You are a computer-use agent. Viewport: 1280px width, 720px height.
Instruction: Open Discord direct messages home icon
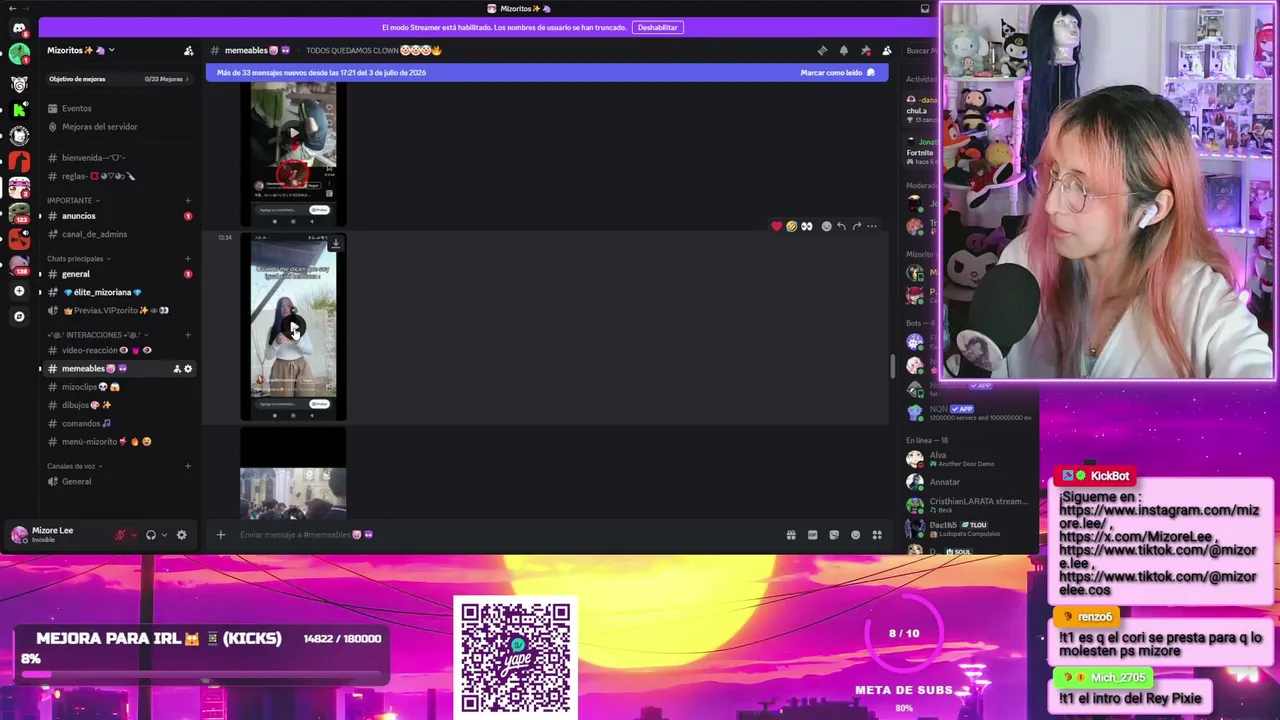(x=19, y=28)
